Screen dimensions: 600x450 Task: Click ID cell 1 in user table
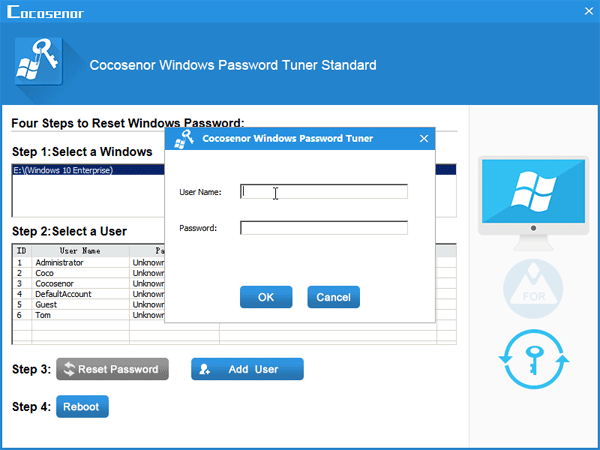pyautogui.click(x=22, y=262)
